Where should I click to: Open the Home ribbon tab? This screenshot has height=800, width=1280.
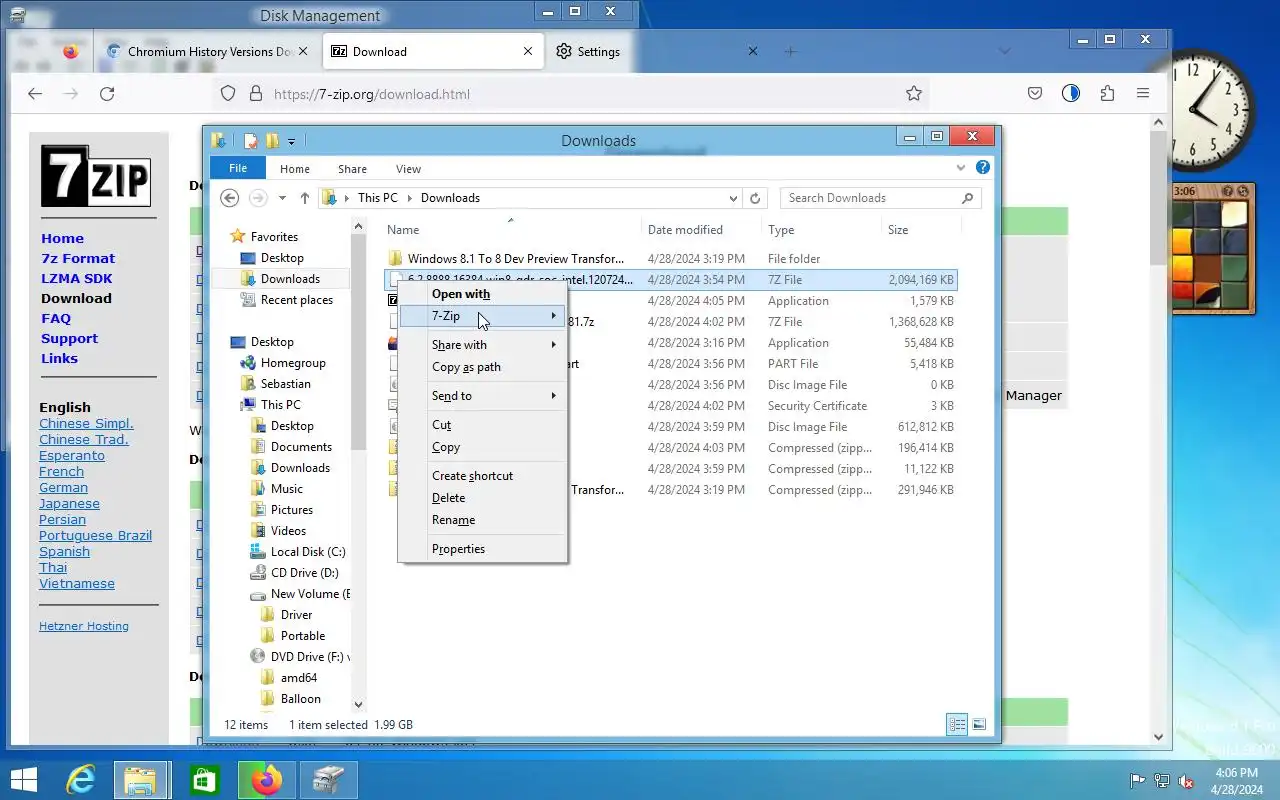295,169
